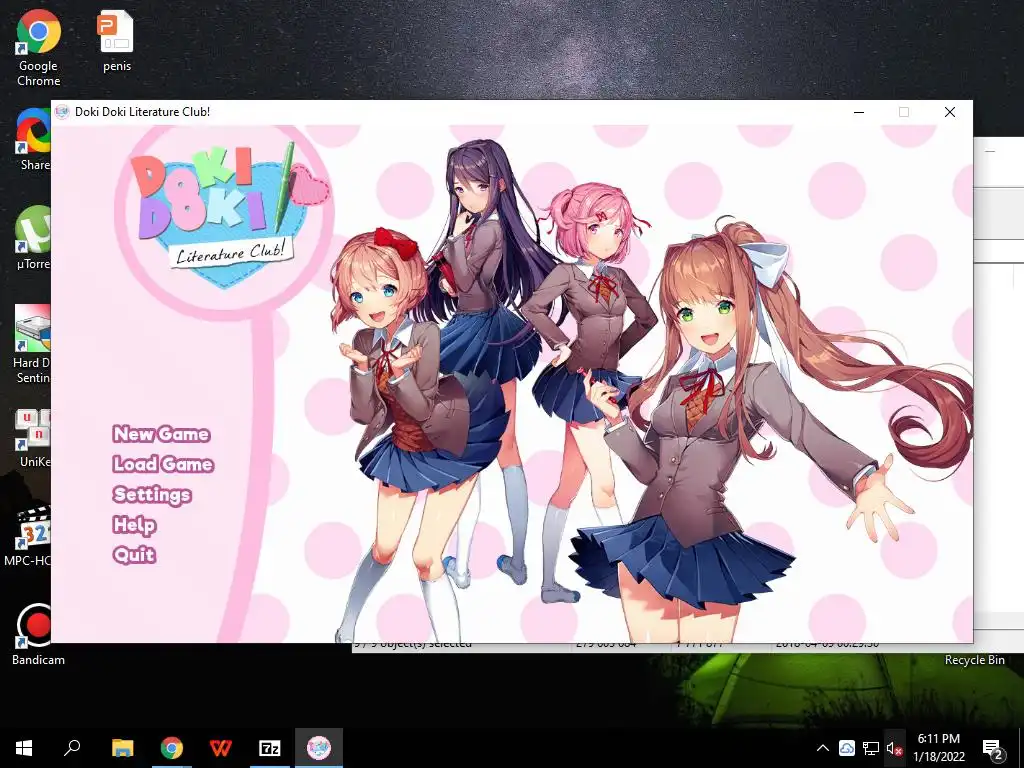Open the cloud sync tray icon
The width and height of the screenshot is (1024, 768).
(x=847, y=748)
